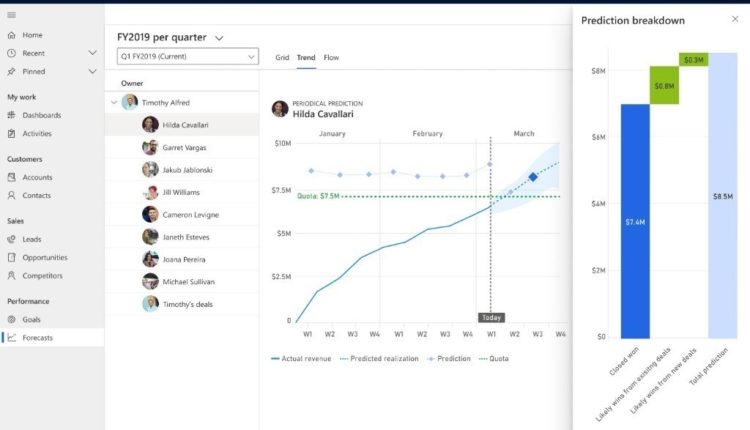Select the Leads phone icon
The width and height of the screenshot is (750, 430).
[x=11, y=239]
